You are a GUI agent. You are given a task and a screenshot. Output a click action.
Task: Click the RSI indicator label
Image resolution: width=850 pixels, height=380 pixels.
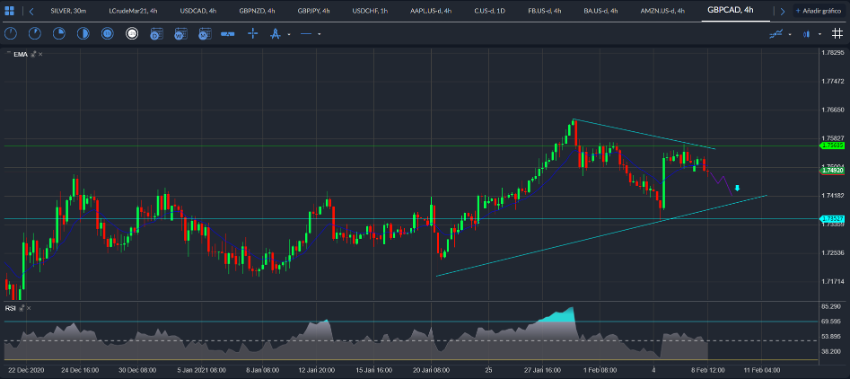[10, 308]
